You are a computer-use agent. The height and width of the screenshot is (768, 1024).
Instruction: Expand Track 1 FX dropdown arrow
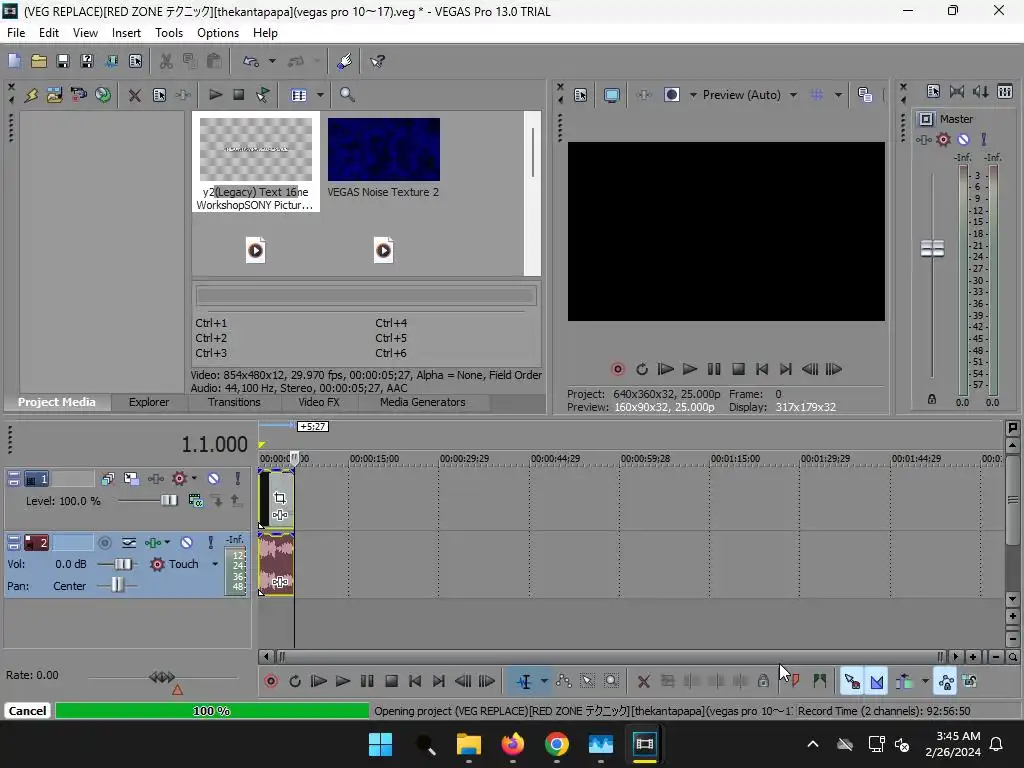click(x=194, y=479)
